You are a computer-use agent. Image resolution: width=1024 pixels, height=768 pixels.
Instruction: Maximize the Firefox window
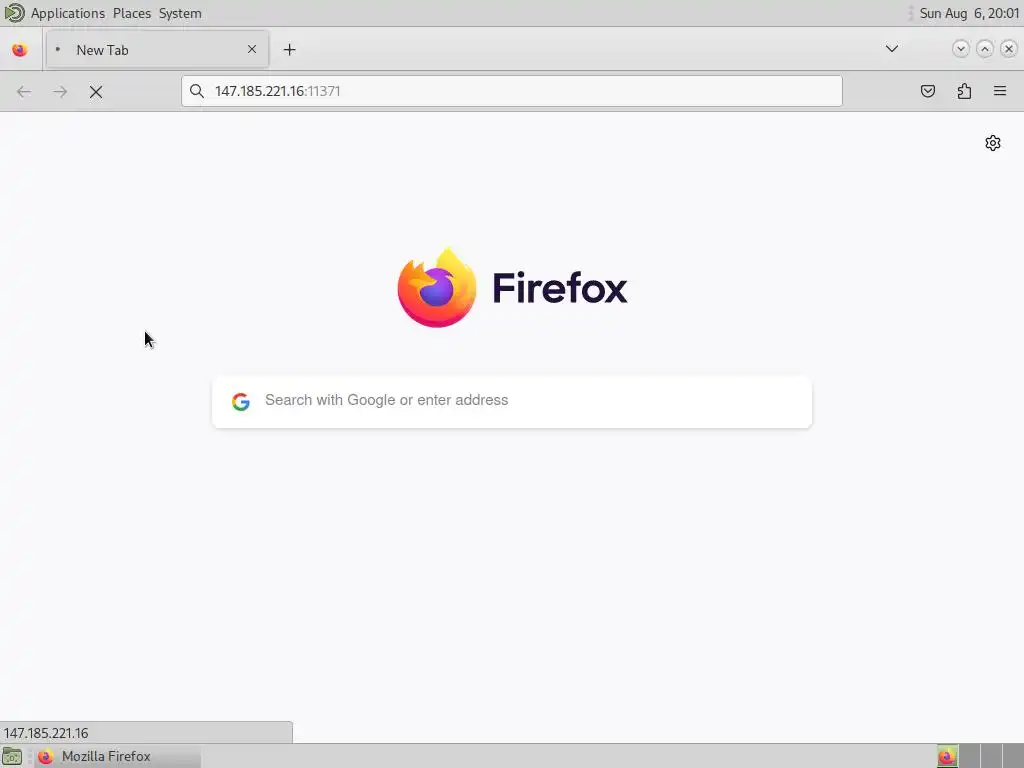pos(985,49)
